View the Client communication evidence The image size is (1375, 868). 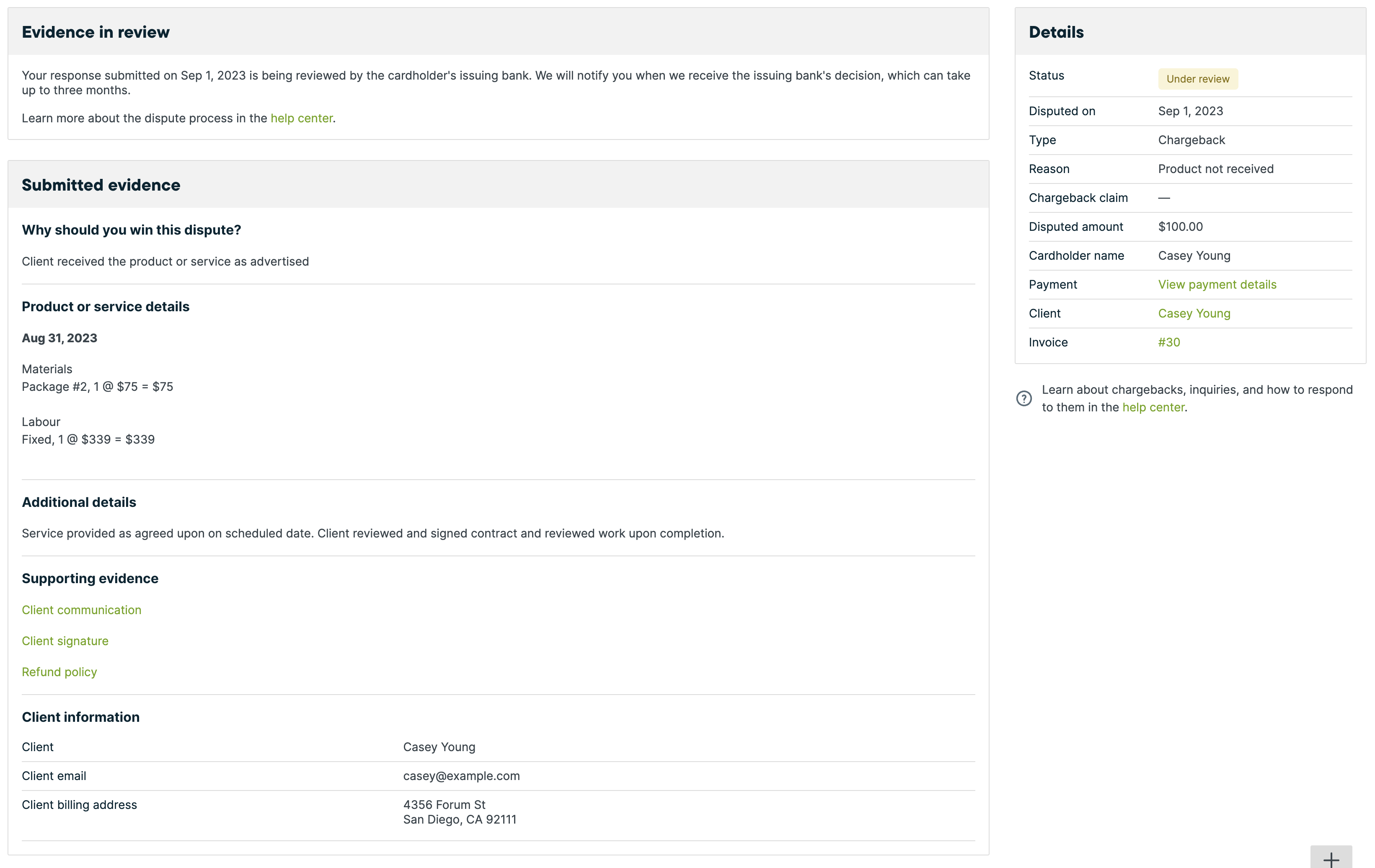coord(81,609)
